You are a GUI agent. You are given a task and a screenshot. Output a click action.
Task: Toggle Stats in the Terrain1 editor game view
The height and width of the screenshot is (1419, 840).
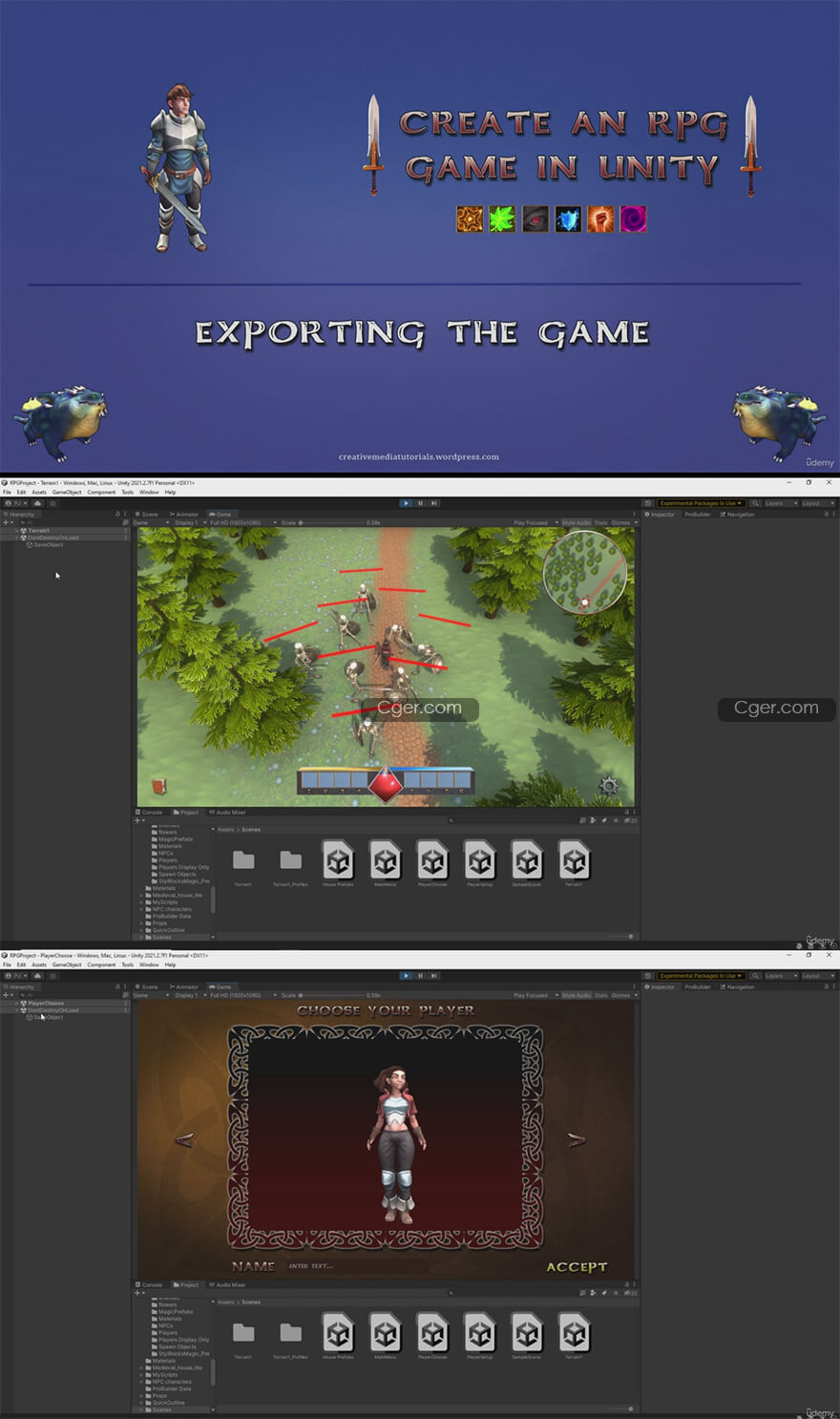600,522
